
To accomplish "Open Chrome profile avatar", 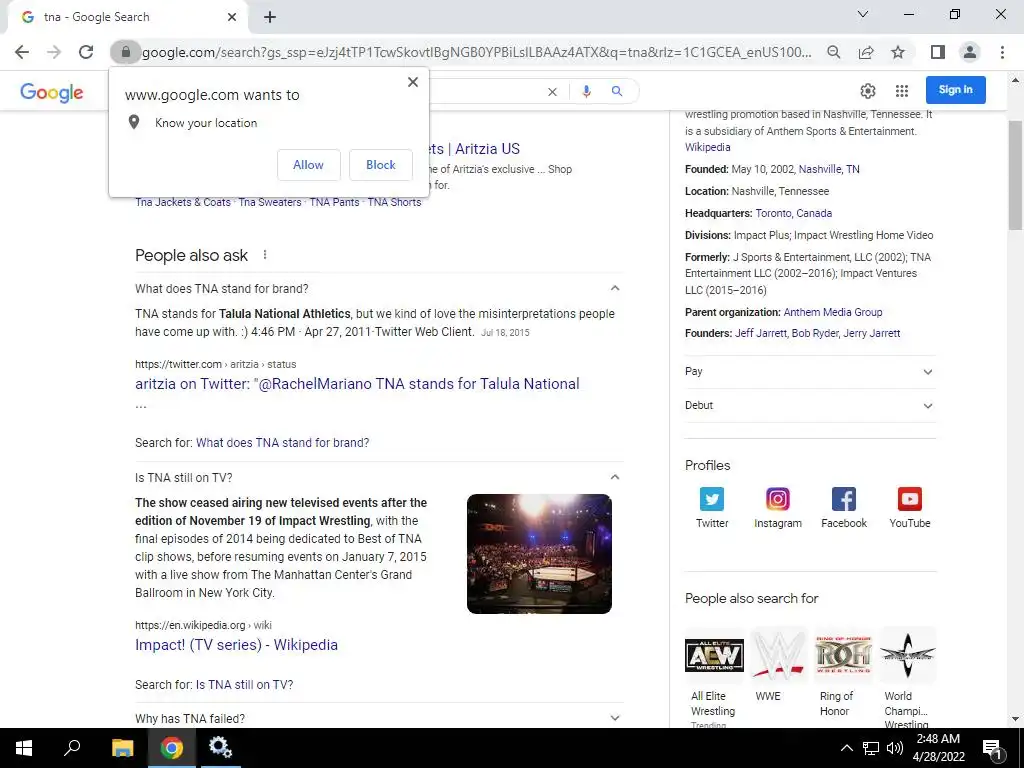I will coord(970,52).
